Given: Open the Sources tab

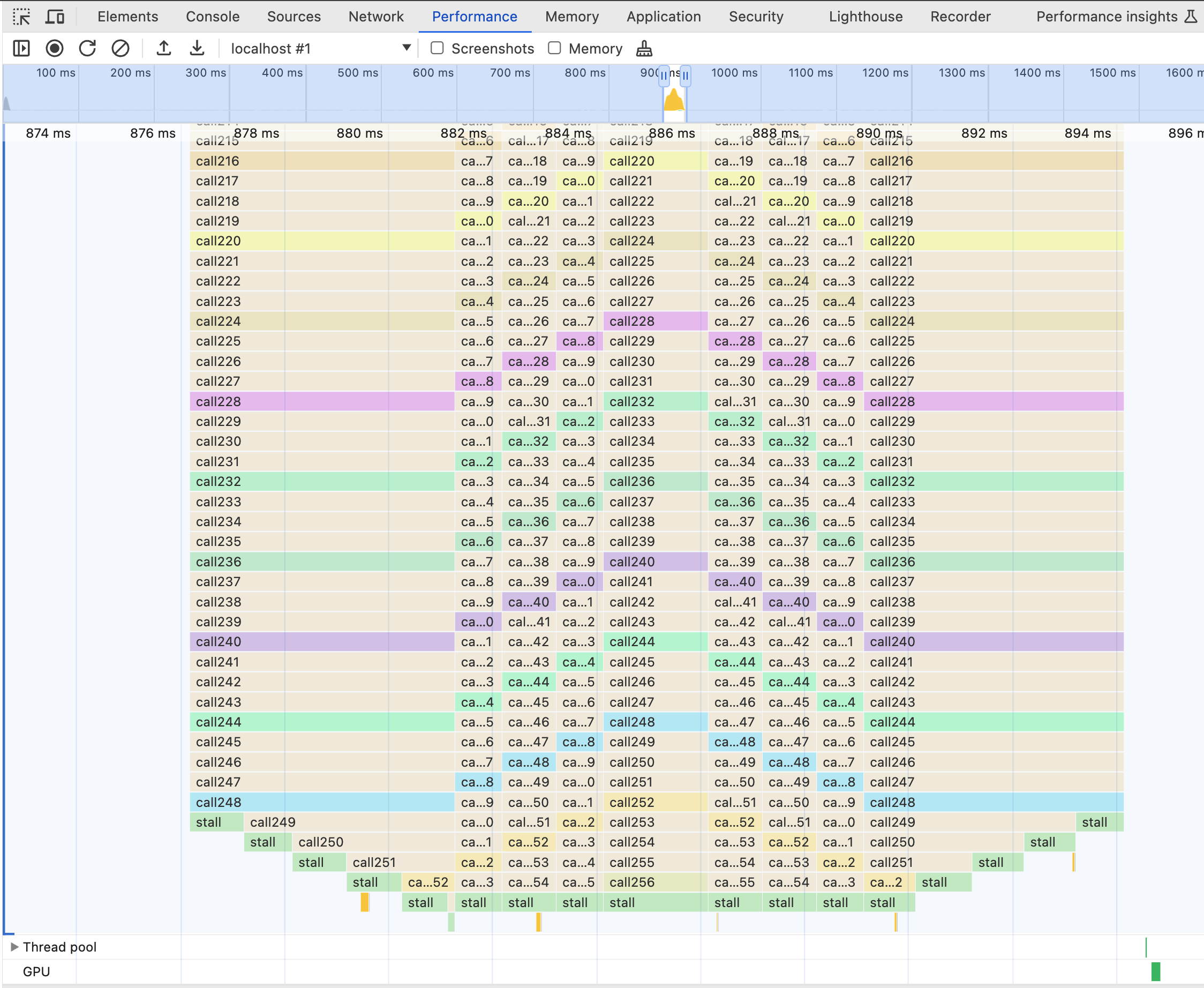Looking at the screenshot, I should [x=294, y=17].
